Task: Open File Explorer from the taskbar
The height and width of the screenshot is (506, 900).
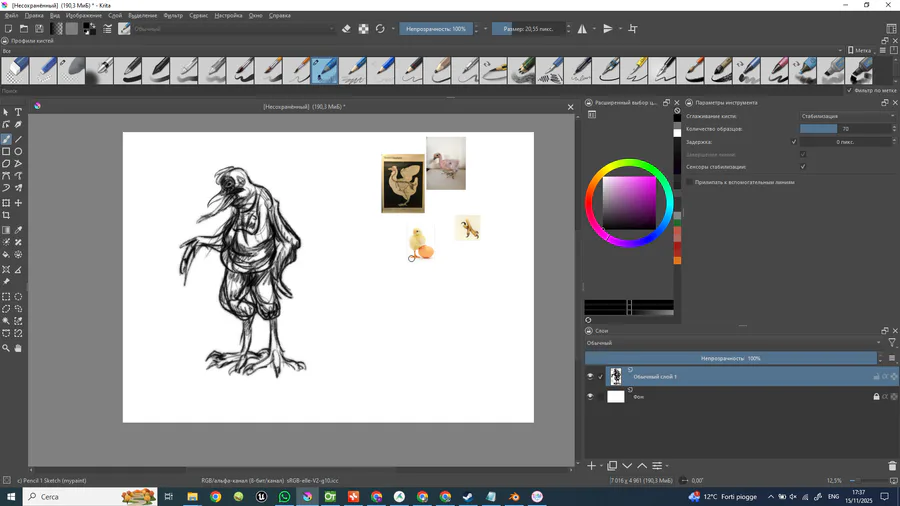Action: [192, 497]
